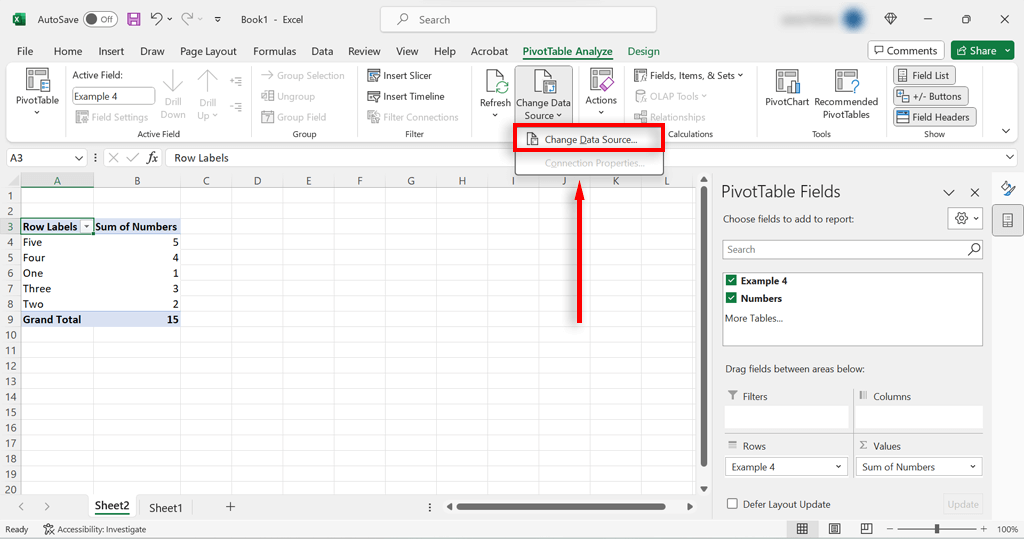
Task: Switch to Page Layout view icon
Action: click(834, 529)
